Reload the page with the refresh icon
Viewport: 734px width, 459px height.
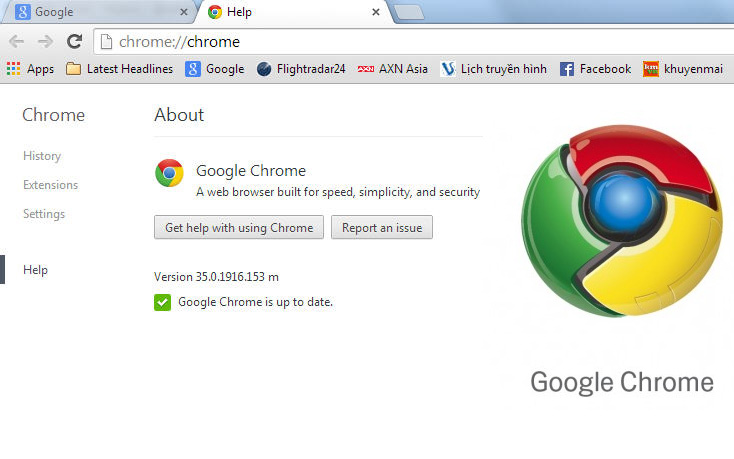pyautogui.click(x=74, y=42)
